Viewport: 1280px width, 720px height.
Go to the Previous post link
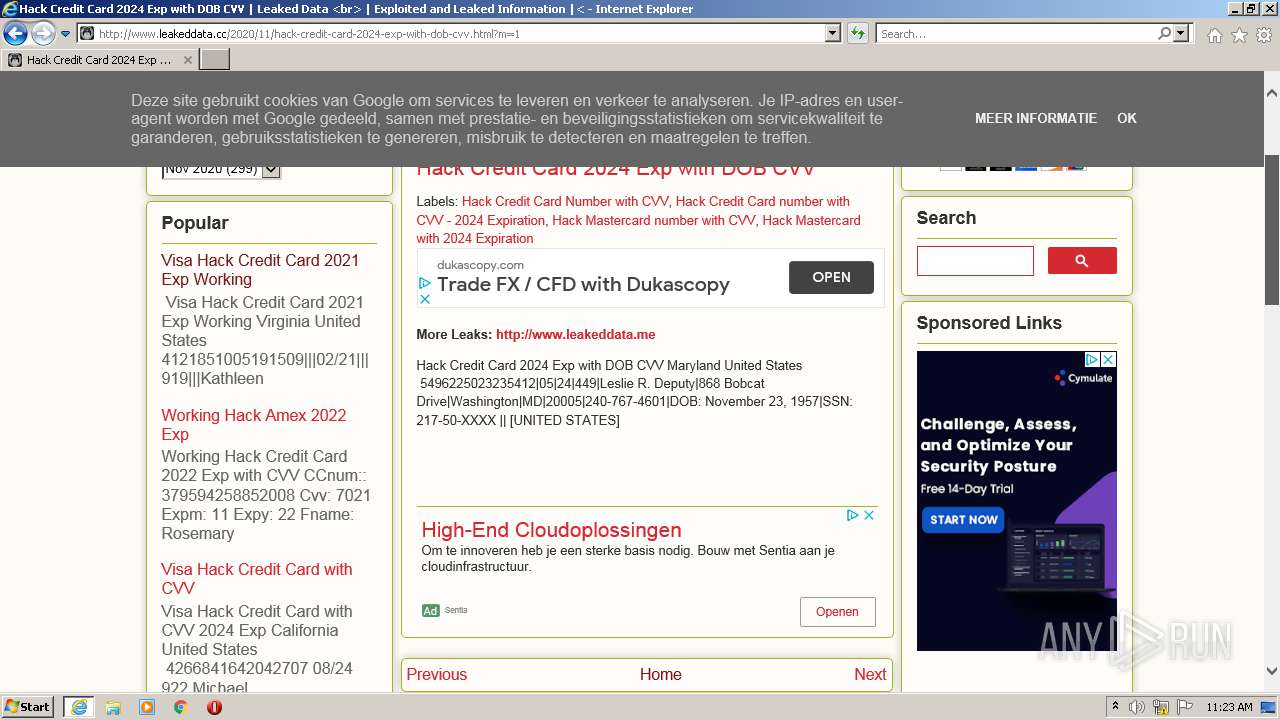coord(436,675)
